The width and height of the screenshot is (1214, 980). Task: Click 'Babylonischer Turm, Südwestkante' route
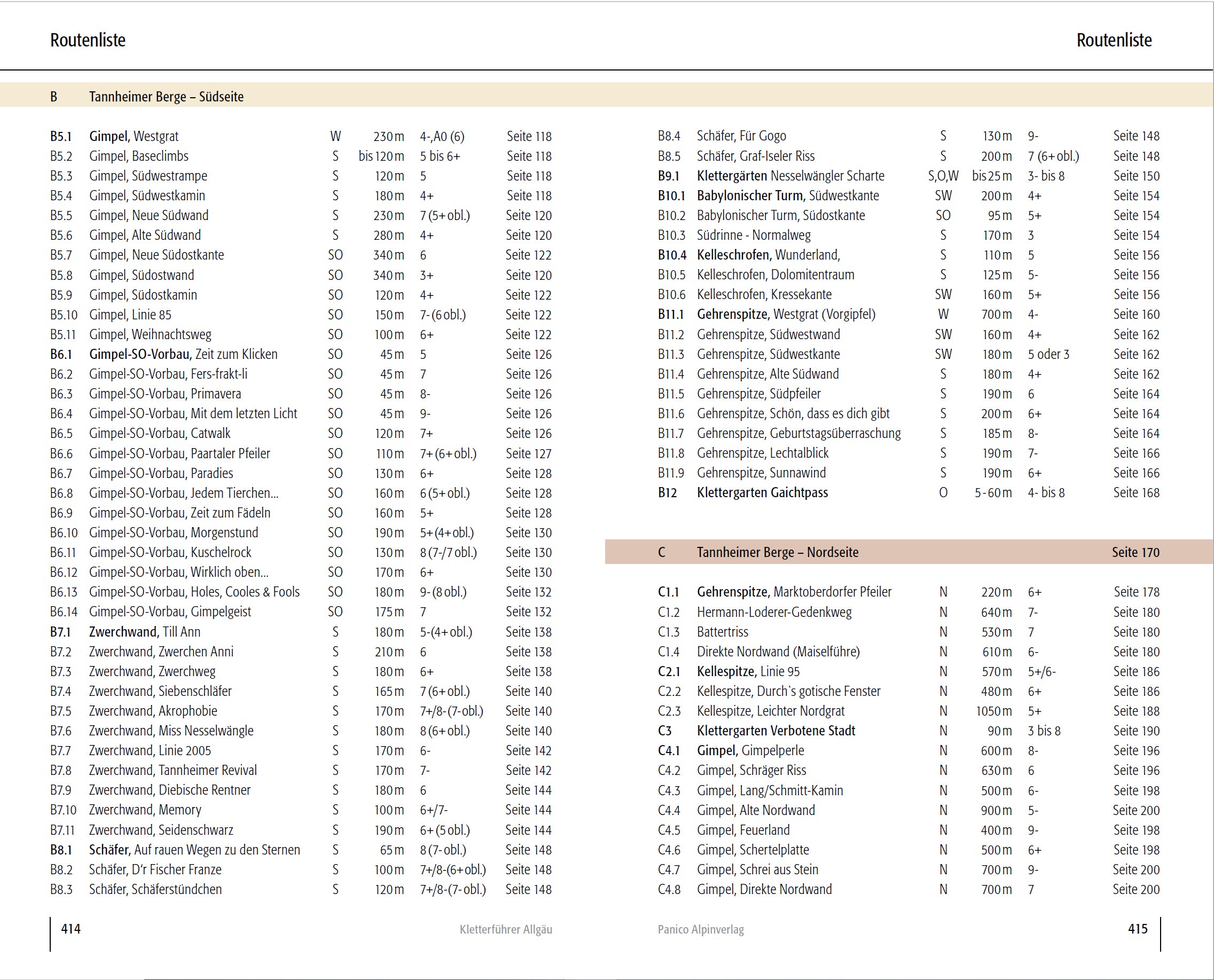tap(788, 195)
